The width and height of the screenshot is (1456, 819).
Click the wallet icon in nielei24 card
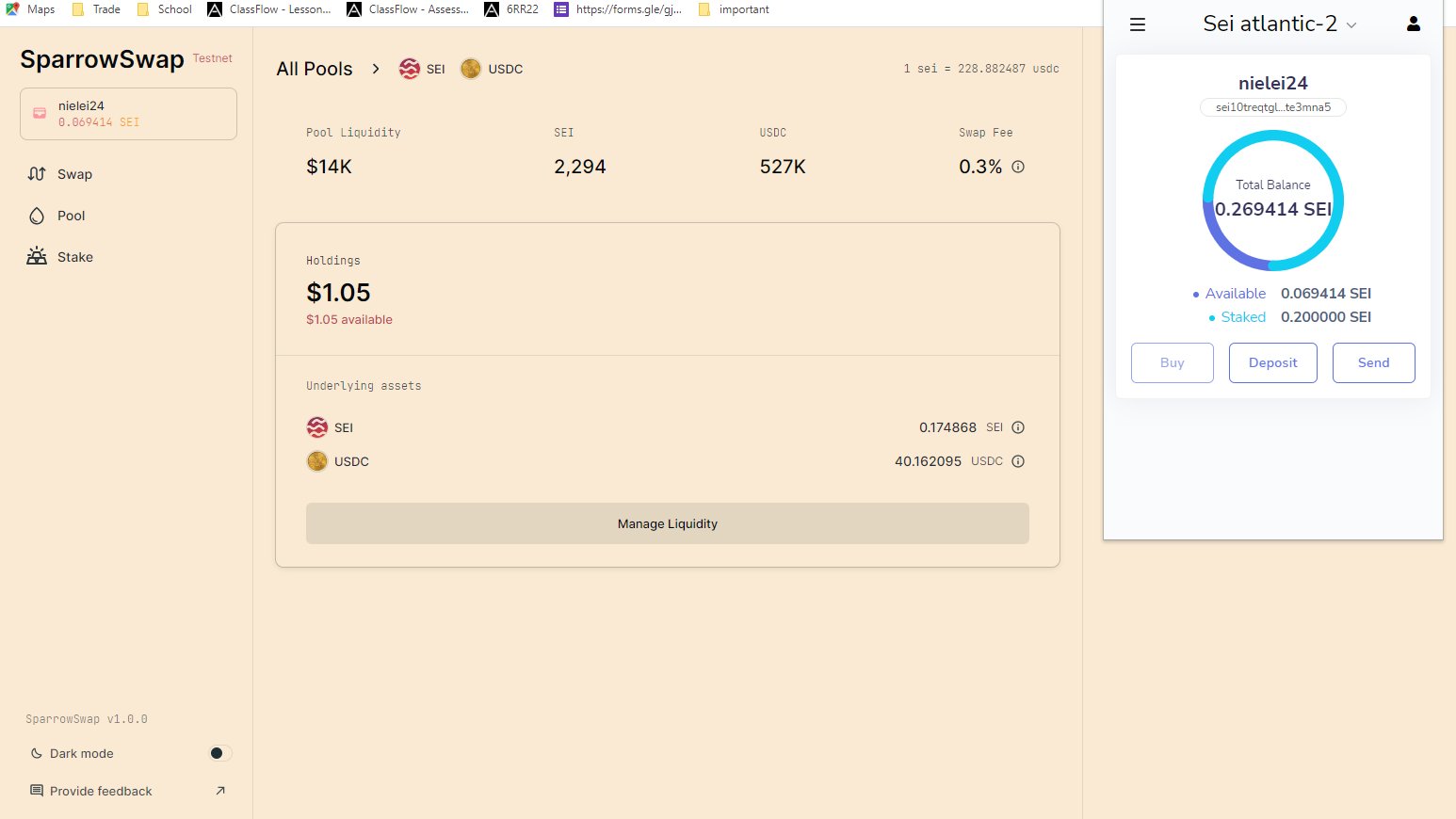tap(40, 113)
